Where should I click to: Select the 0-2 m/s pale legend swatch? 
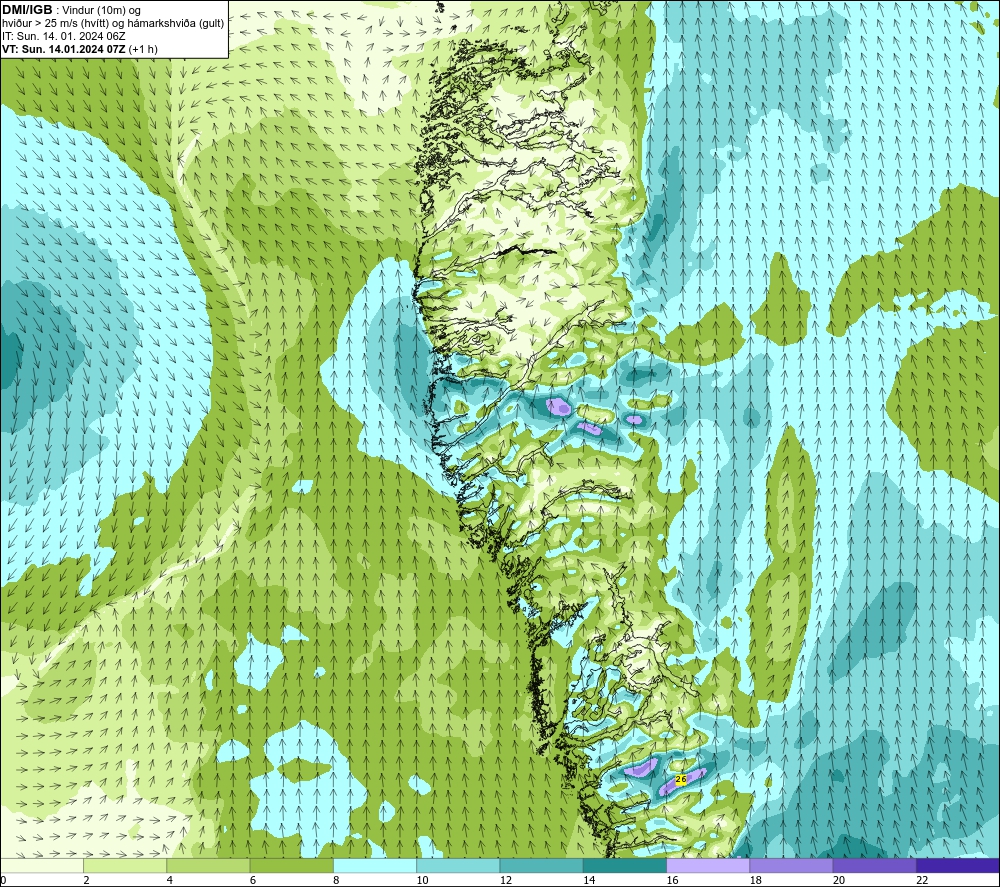pos(41,865)
